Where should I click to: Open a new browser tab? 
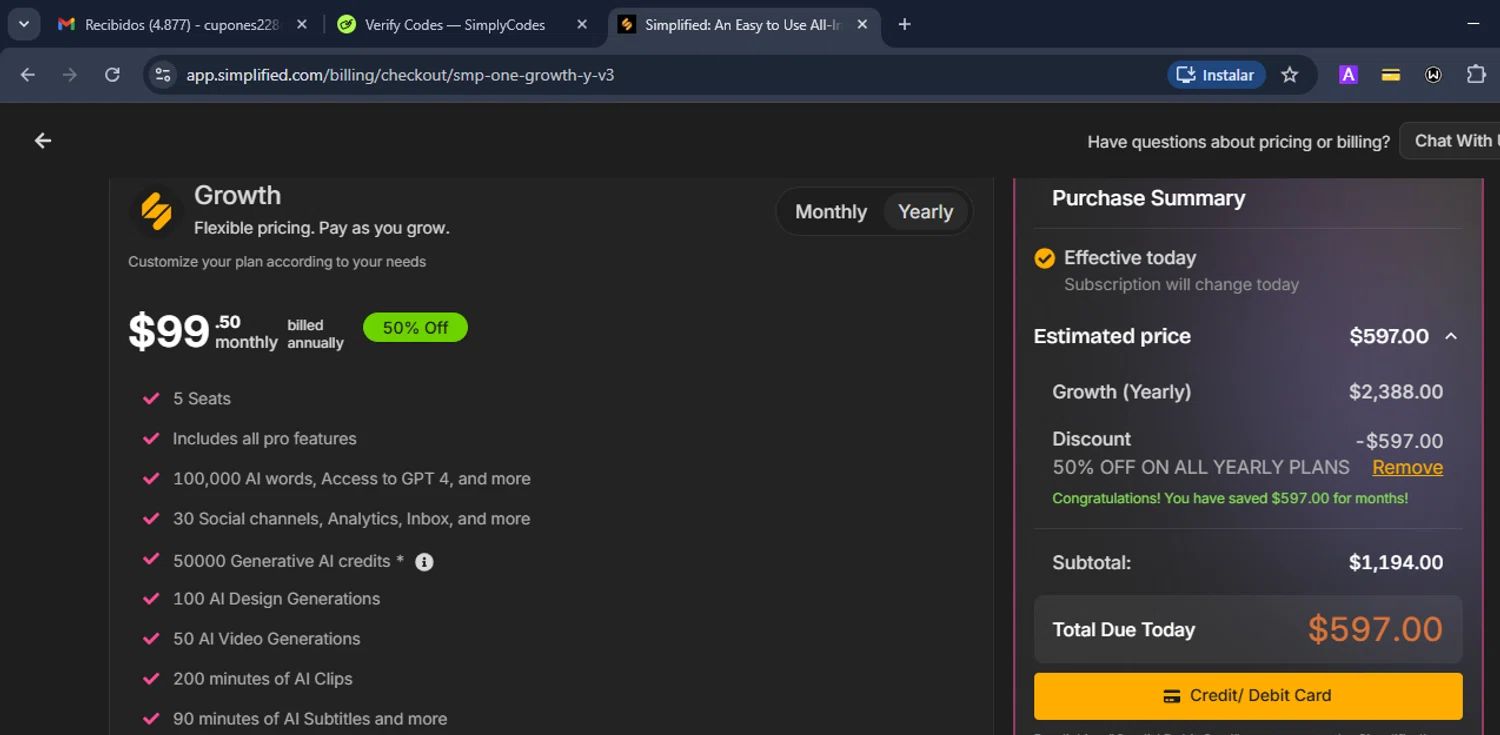coord(904,24)
